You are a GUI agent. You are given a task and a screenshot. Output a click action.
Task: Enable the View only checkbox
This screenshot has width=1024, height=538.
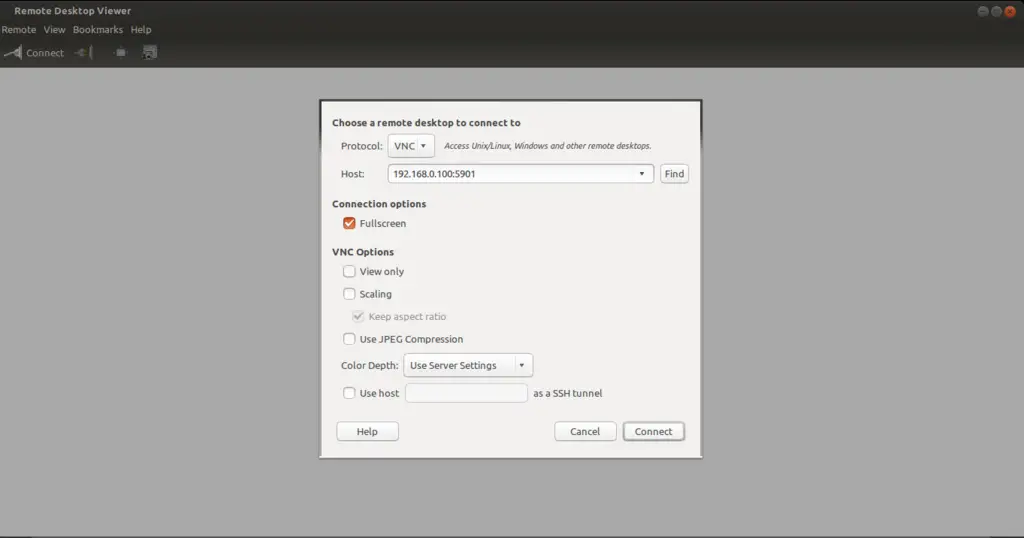point(349,271)
